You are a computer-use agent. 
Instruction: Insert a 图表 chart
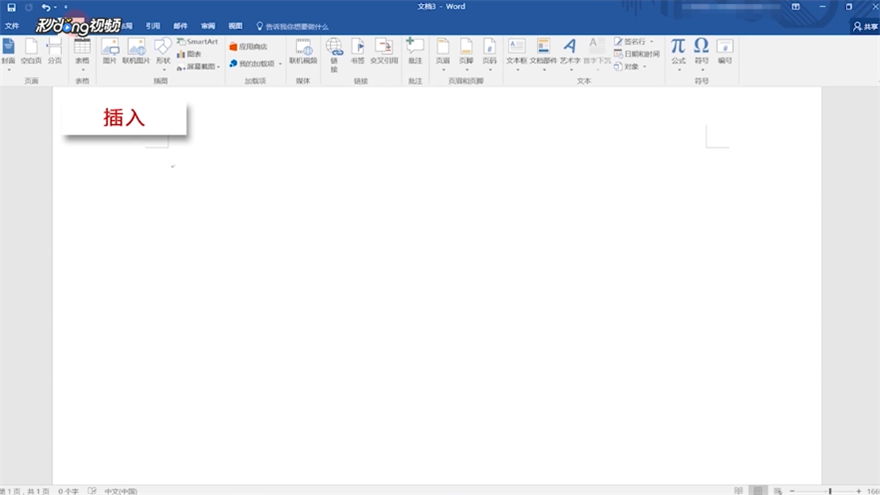[189, 54]
